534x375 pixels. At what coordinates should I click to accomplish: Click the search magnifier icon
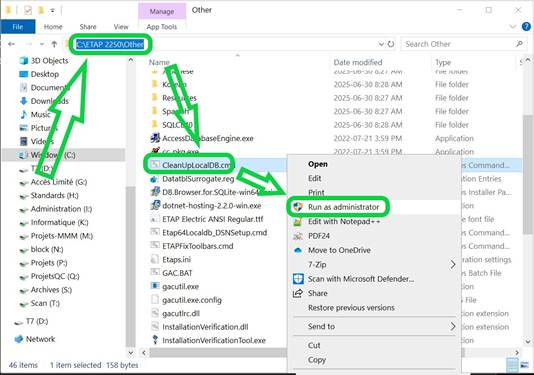519,44
